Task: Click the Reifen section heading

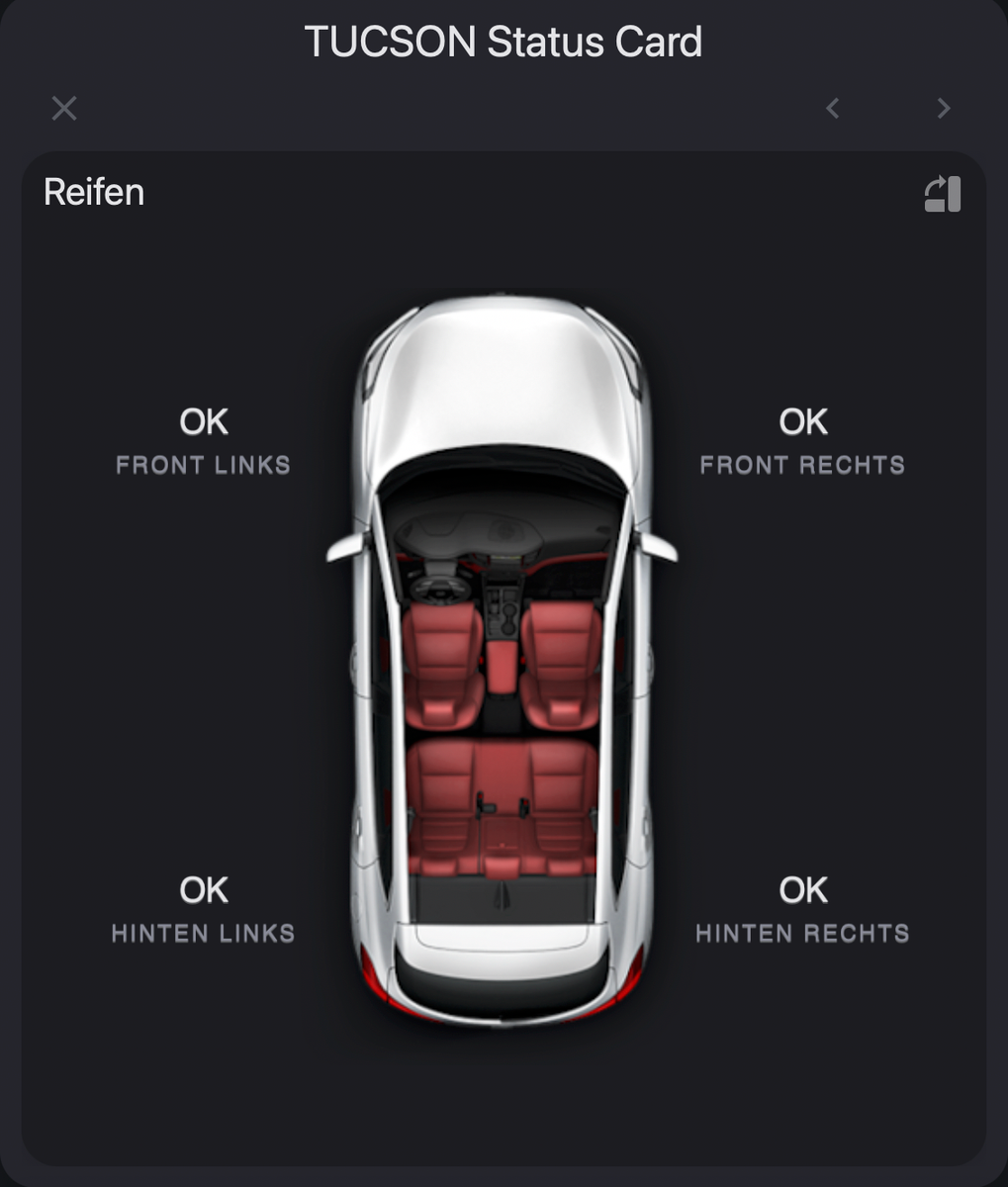Action: point(94,192)
